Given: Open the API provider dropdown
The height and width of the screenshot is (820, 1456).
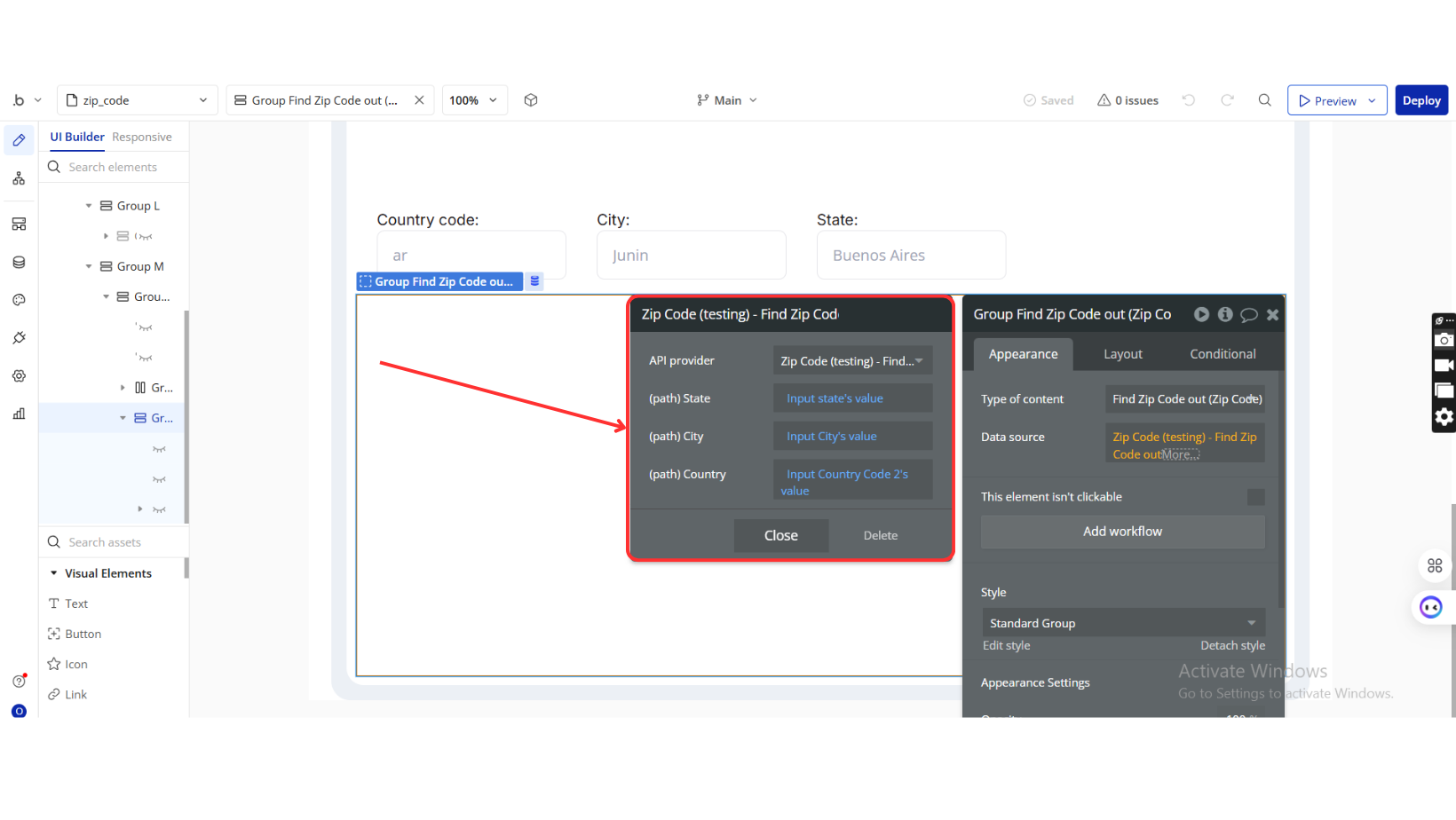Looking at the screenshot, I should [x=851, y=361].
